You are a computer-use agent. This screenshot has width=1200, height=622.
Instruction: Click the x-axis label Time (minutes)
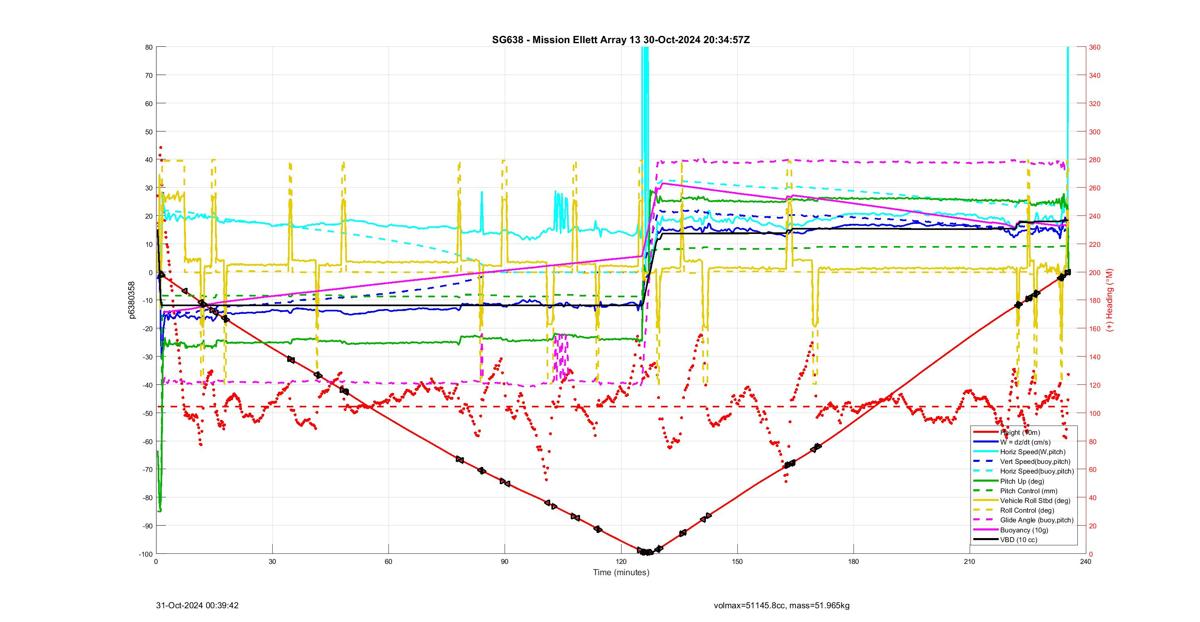click(x=620, y=572)
